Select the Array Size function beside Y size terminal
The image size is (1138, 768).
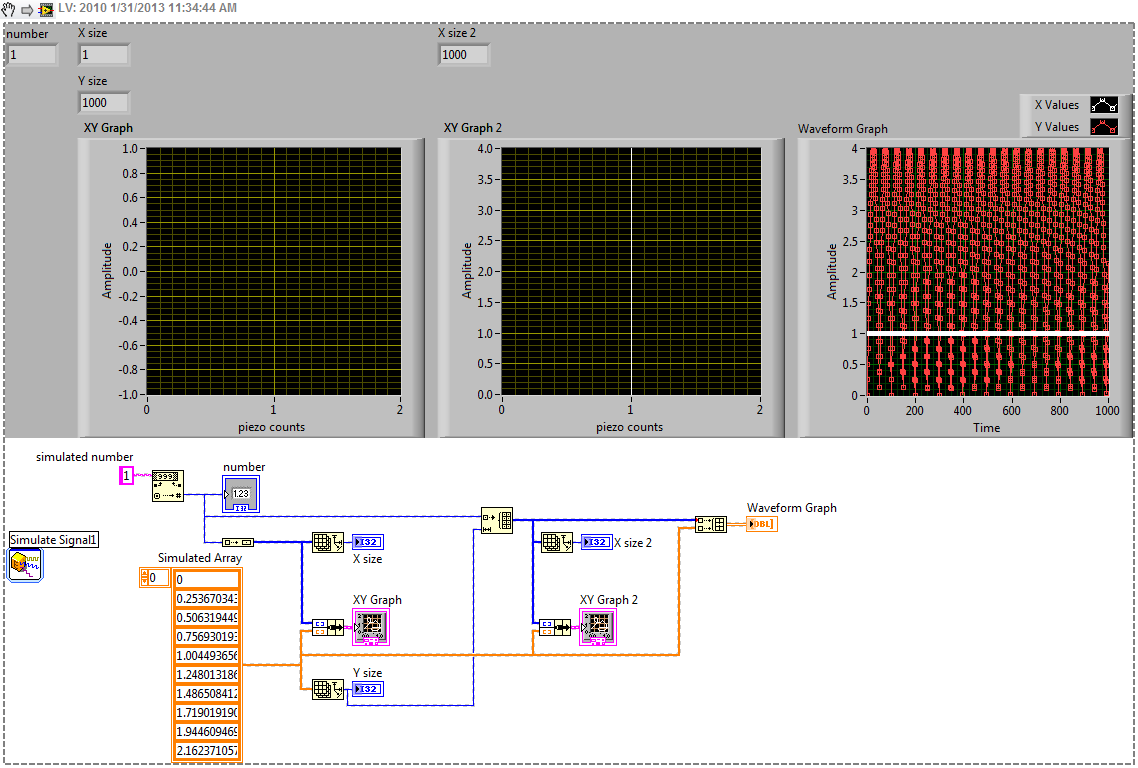pos(327,689)
